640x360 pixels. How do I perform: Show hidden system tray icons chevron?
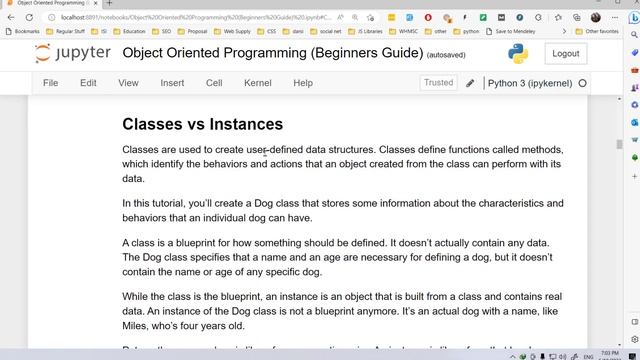(512, 356)
